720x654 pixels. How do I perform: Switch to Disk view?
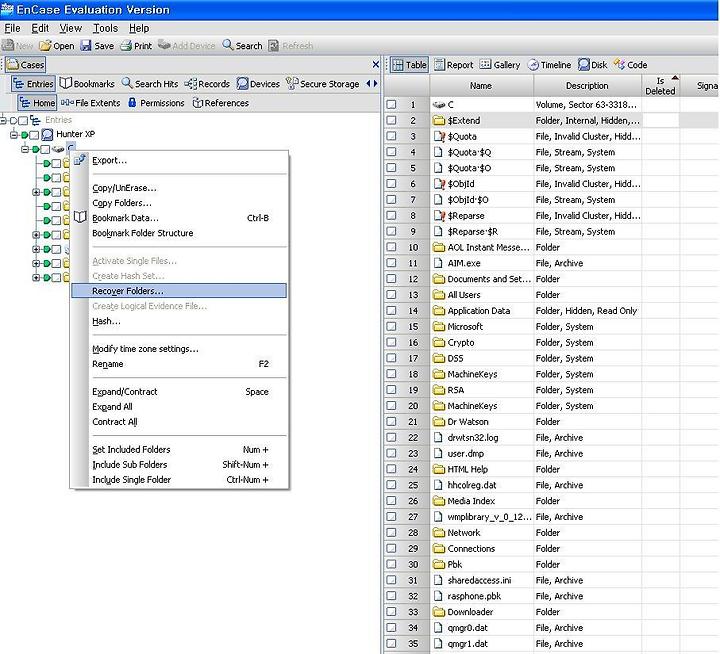[593, 65]
